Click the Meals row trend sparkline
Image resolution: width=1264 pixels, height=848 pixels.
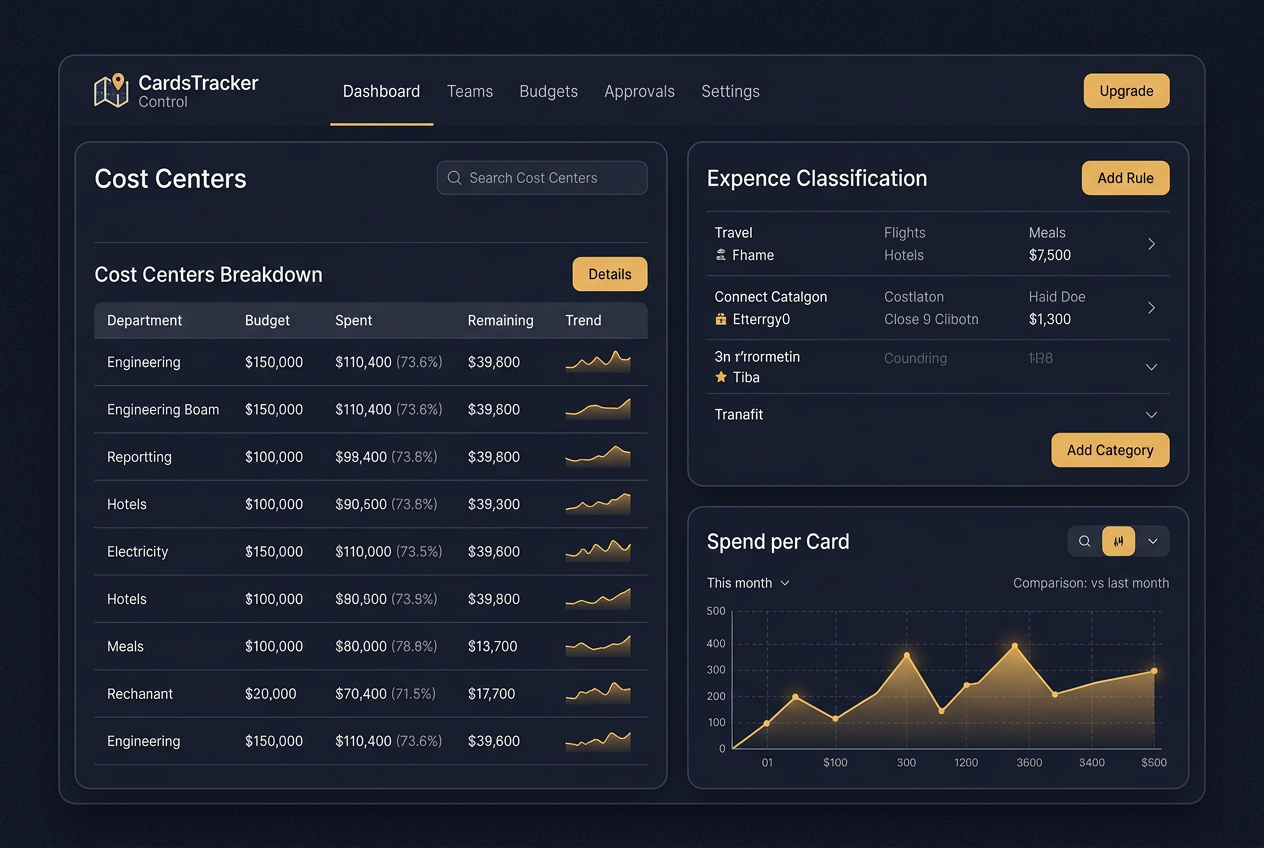point(598,645)
